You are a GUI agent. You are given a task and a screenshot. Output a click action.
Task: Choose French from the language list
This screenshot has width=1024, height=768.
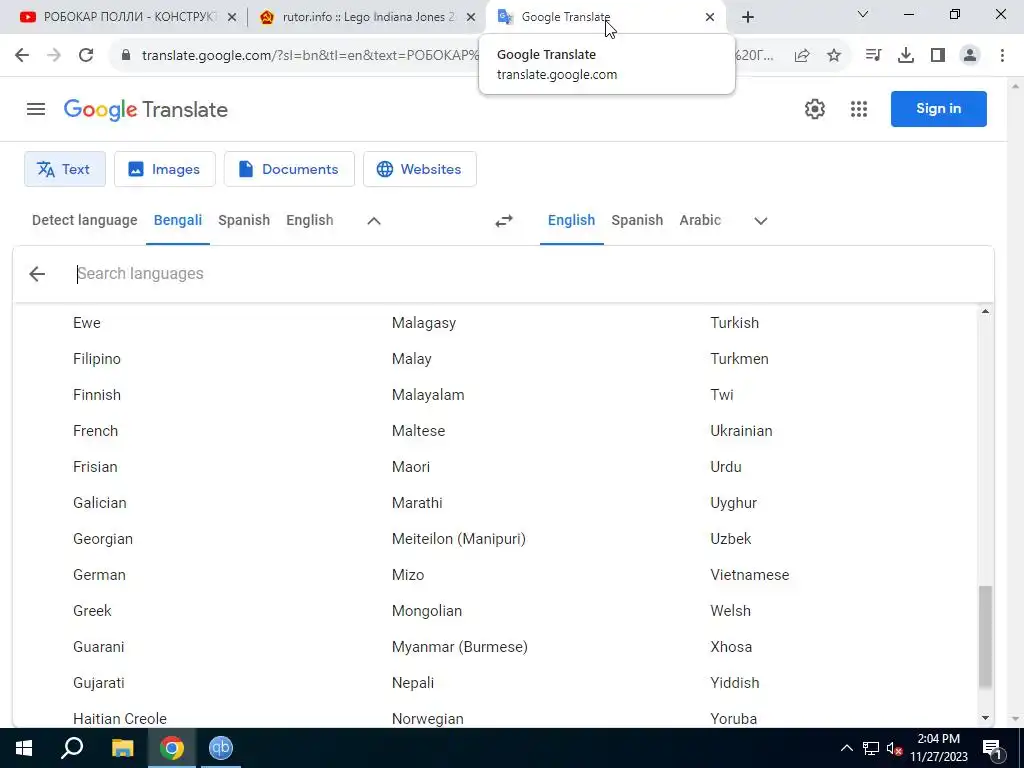(95, 431)
